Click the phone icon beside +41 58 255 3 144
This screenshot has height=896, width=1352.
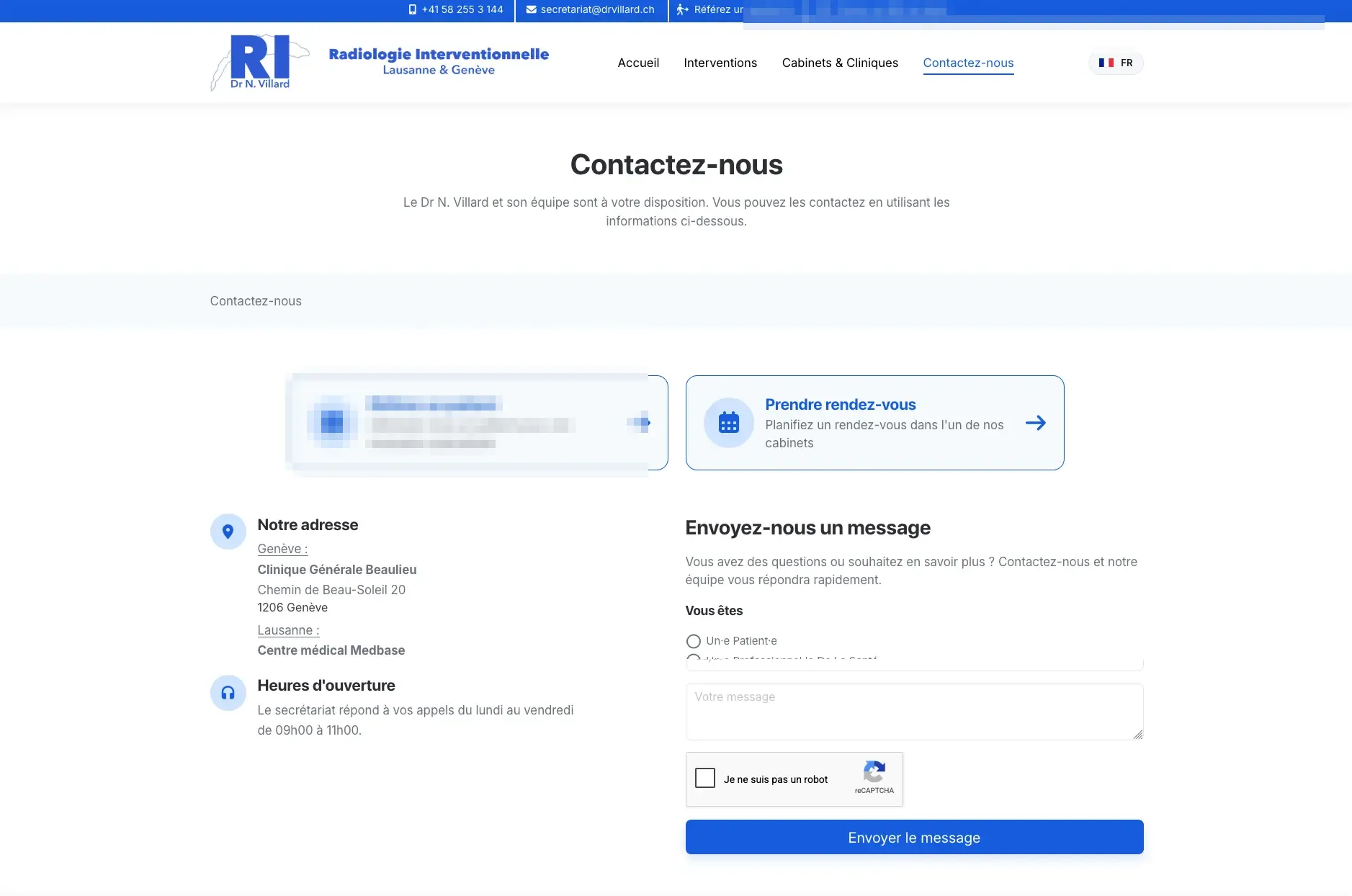(413, 9)
